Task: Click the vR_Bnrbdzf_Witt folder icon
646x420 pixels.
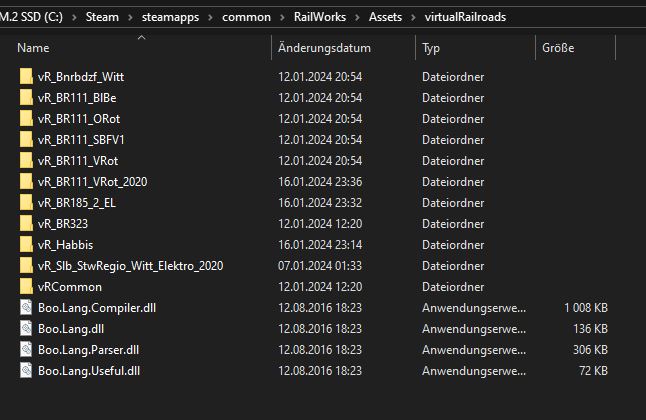Action: point(26,77)
